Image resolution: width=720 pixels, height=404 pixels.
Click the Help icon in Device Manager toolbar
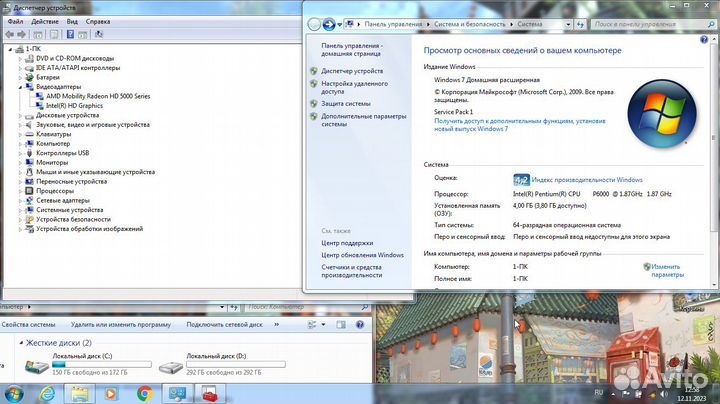(70, 34)
